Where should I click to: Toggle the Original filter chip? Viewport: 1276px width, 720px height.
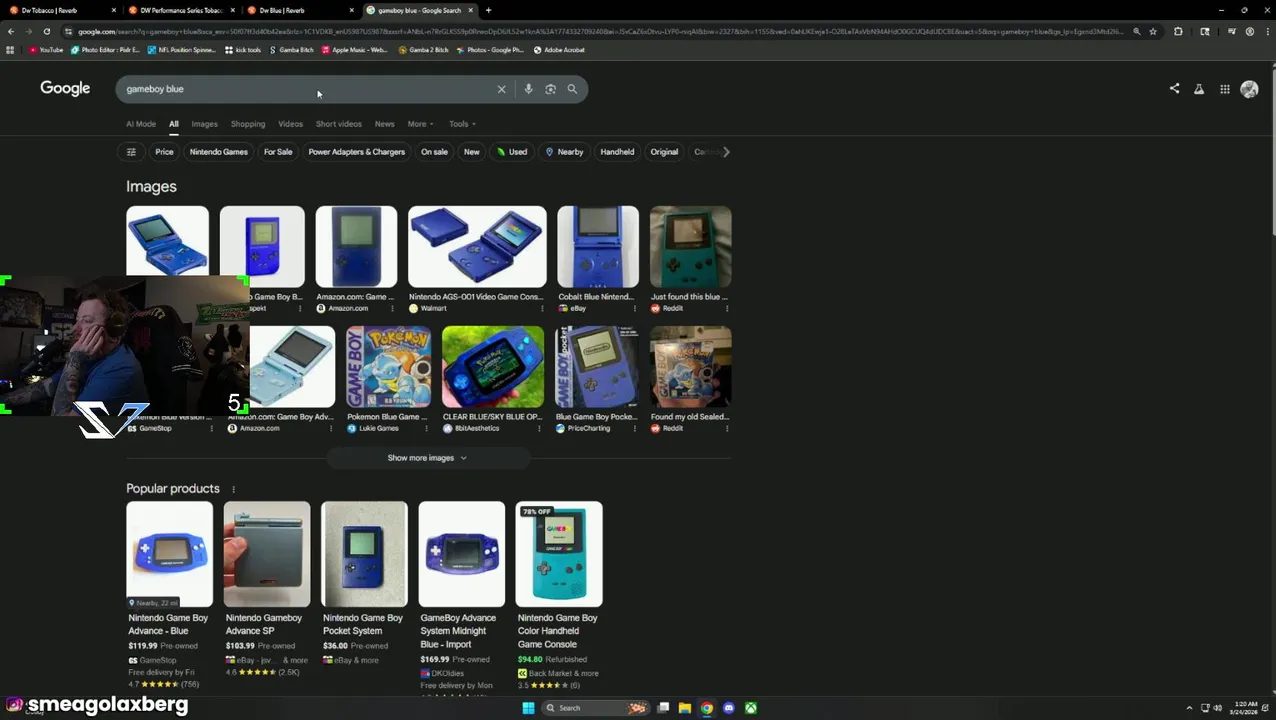tap(664, 152)
